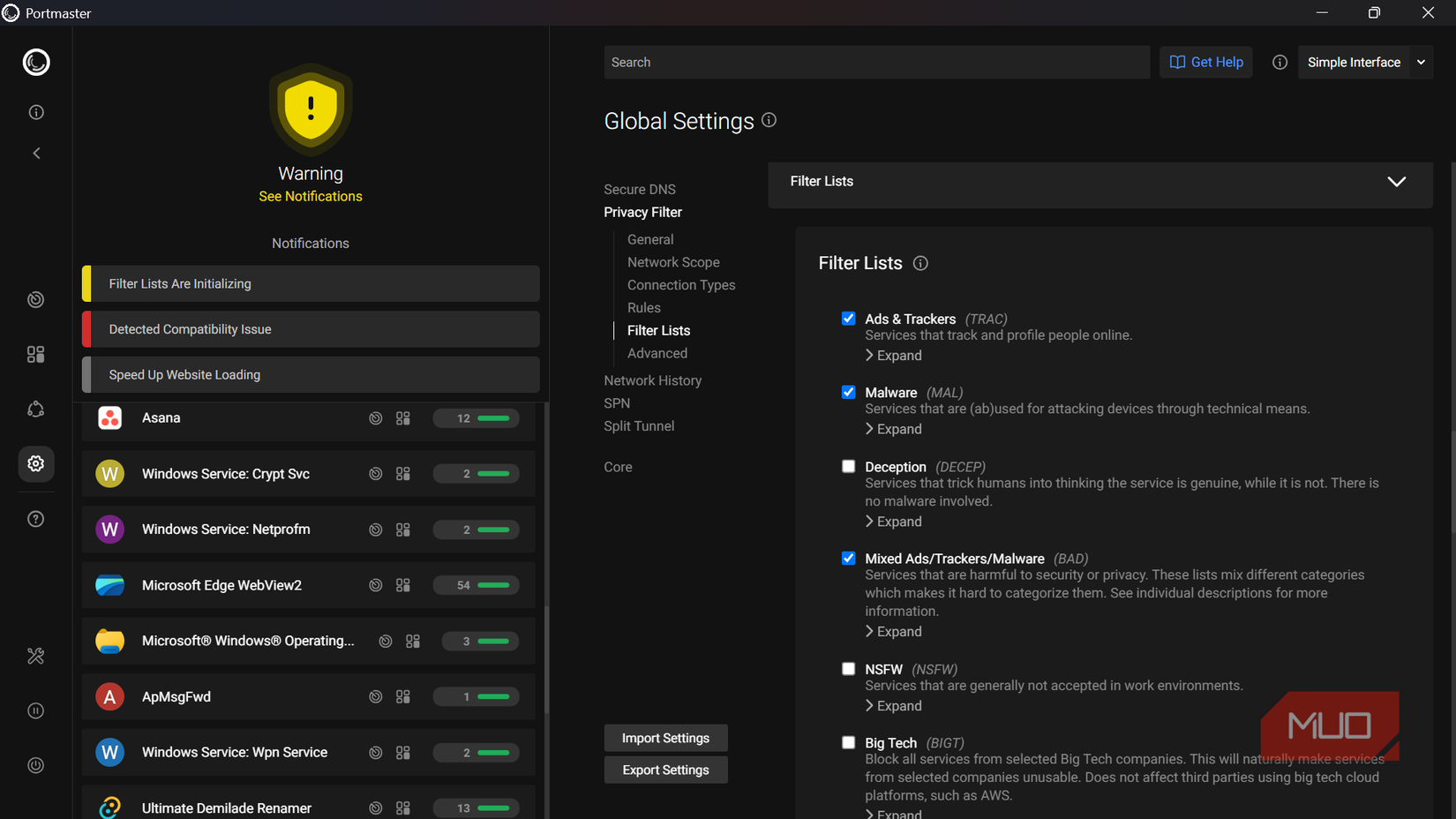Open Speed Up Website Loading notification
Screen dimensions: 1456x819
311,375
